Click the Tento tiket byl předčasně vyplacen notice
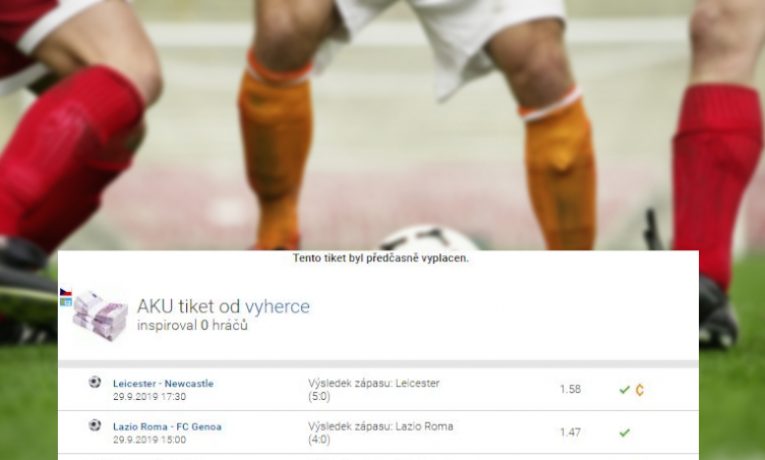765x460 pixels. pos(381,259)
